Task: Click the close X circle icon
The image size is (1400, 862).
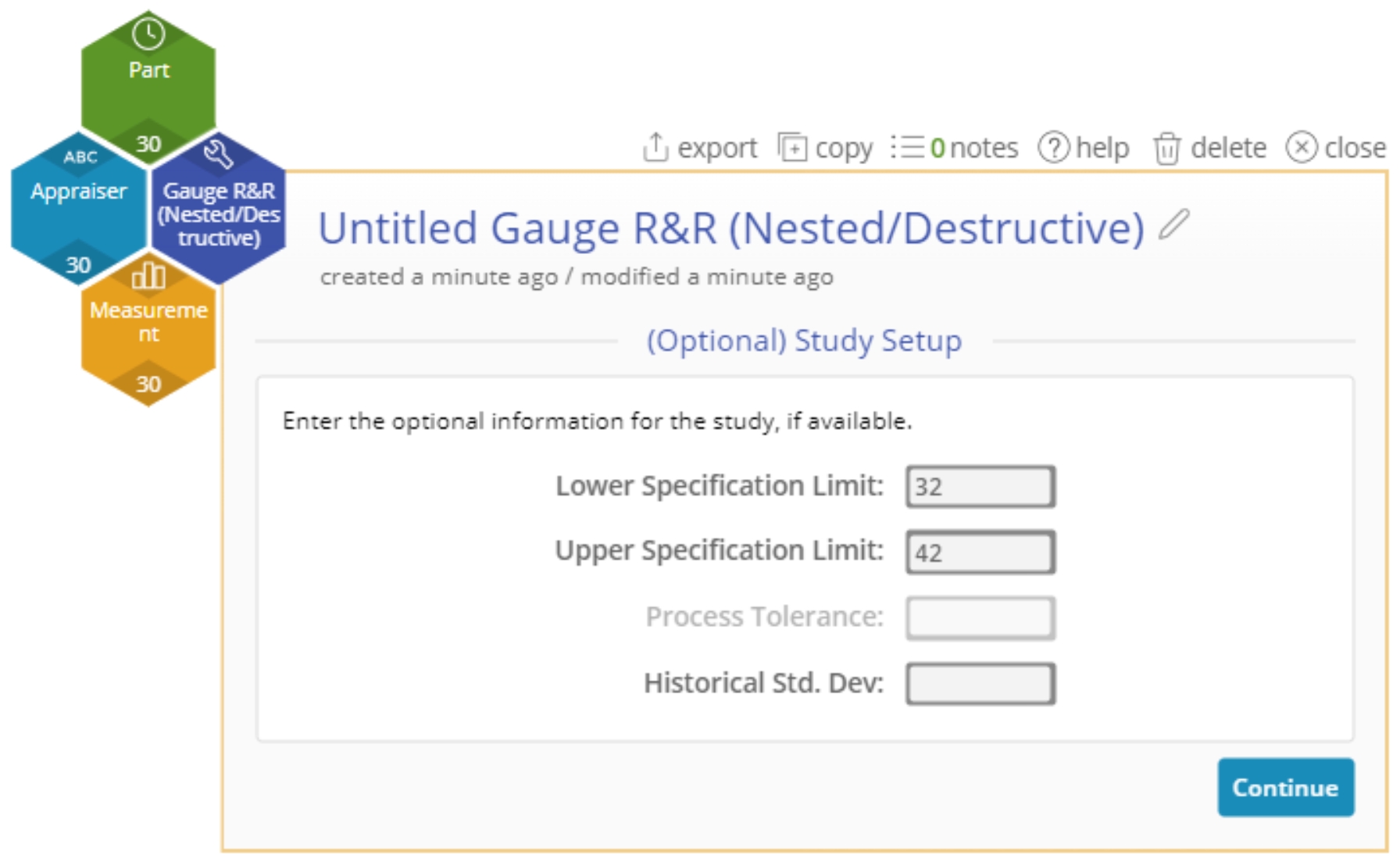Action: click(x=1302, y=147)
